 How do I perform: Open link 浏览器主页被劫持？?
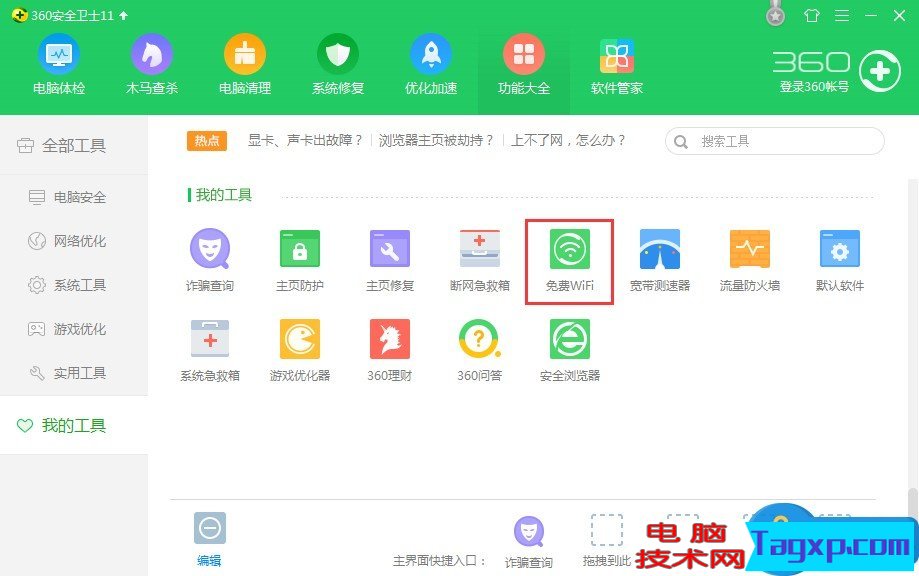[x=435, y=141]
